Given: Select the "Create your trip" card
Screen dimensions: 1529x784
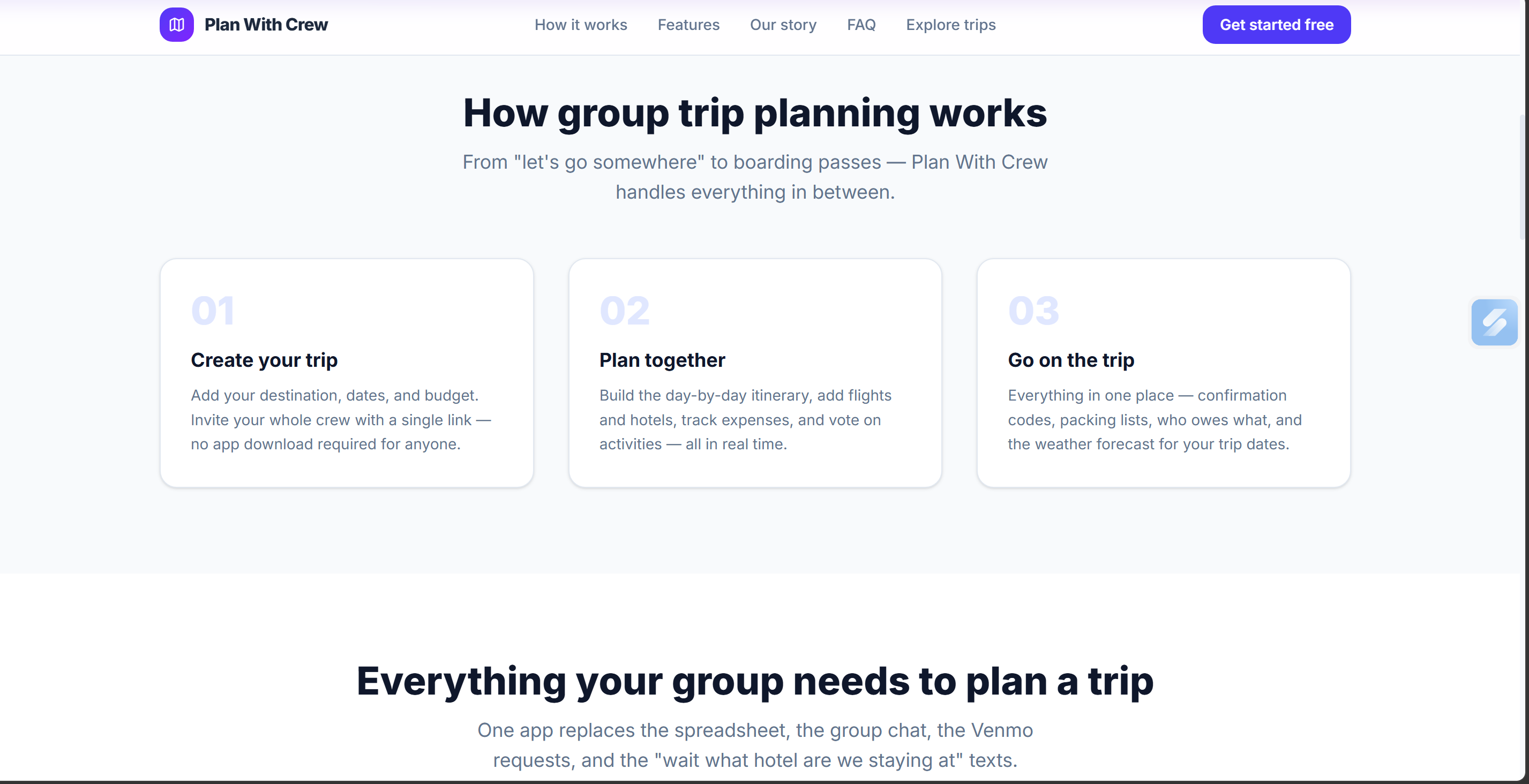Looking at the screenshot, I should point(347,372).
